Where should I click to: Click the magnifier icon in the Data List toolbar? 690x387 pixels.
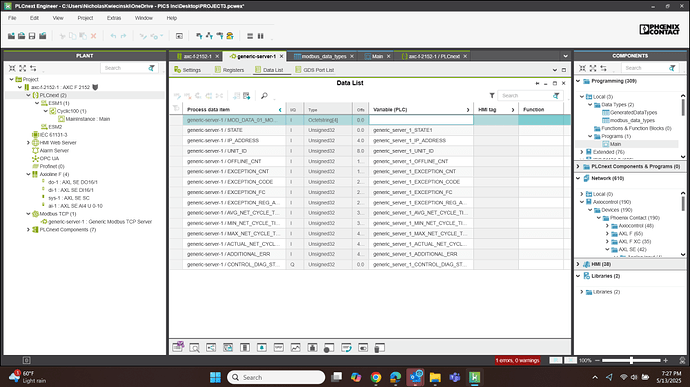(x=264, y=96)
